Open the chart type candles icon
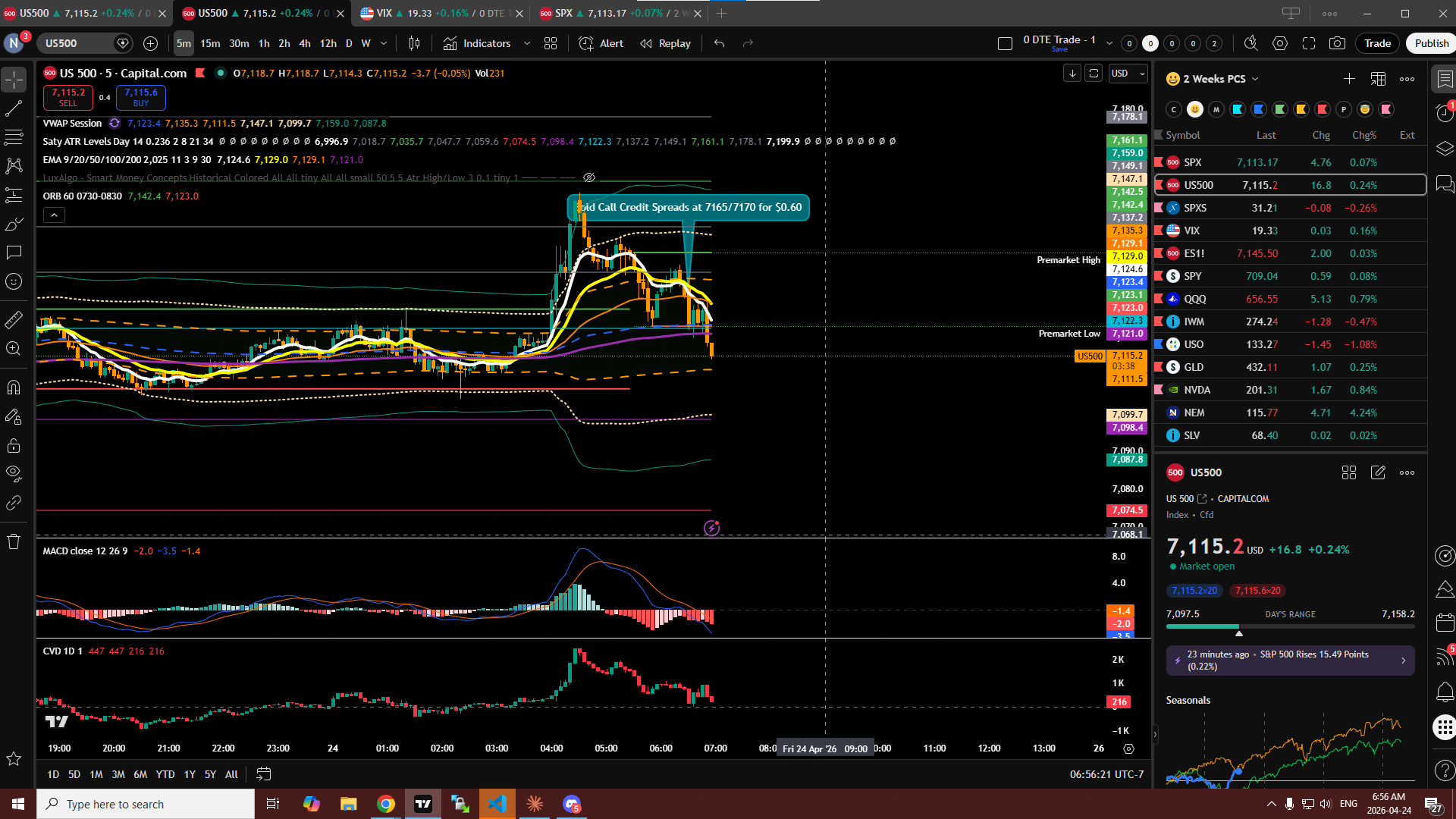Viewport: 1456px width, 819px height. (414, 43)
